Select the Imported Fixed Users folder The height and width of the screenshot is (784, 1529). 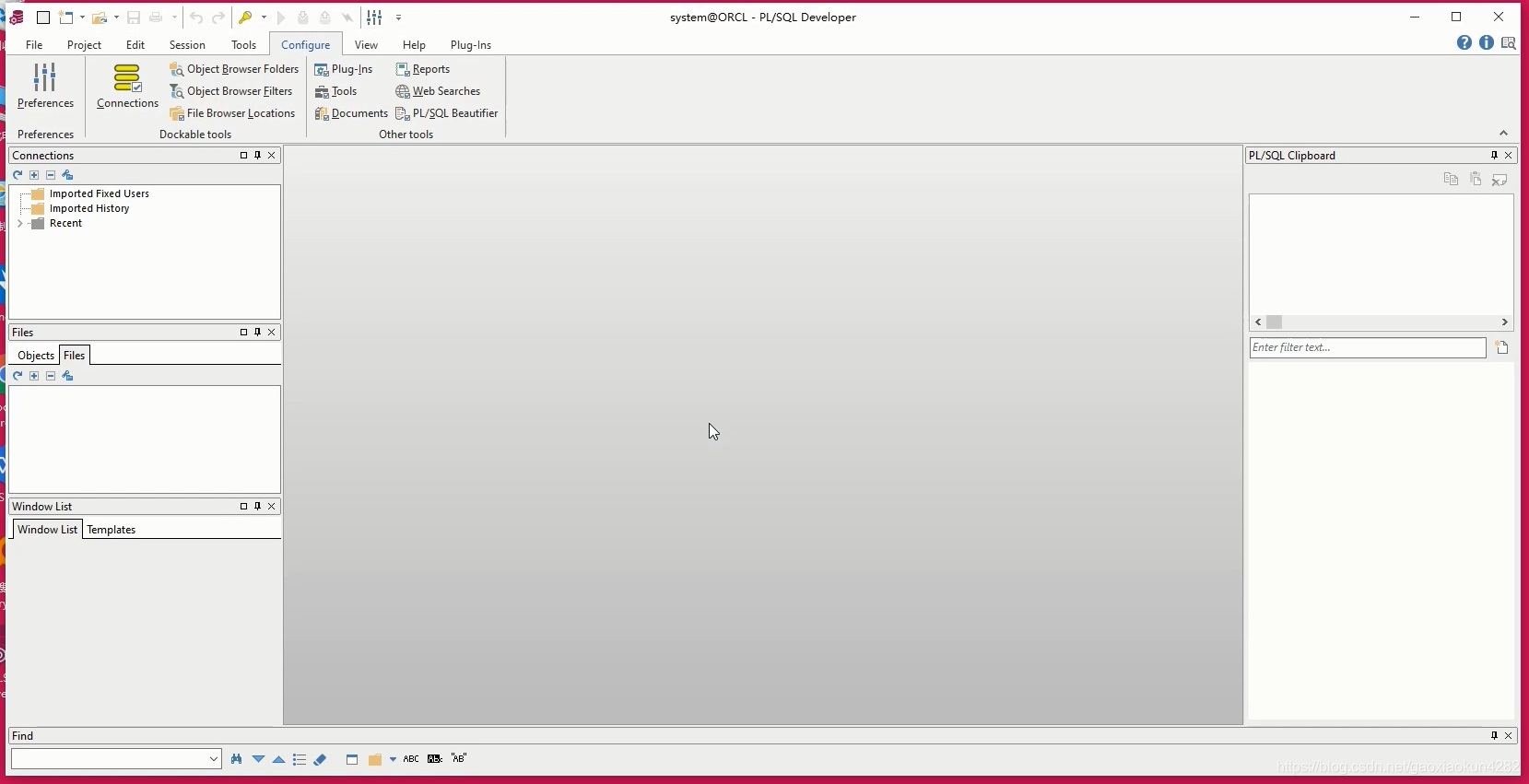(x=100, y=193)
